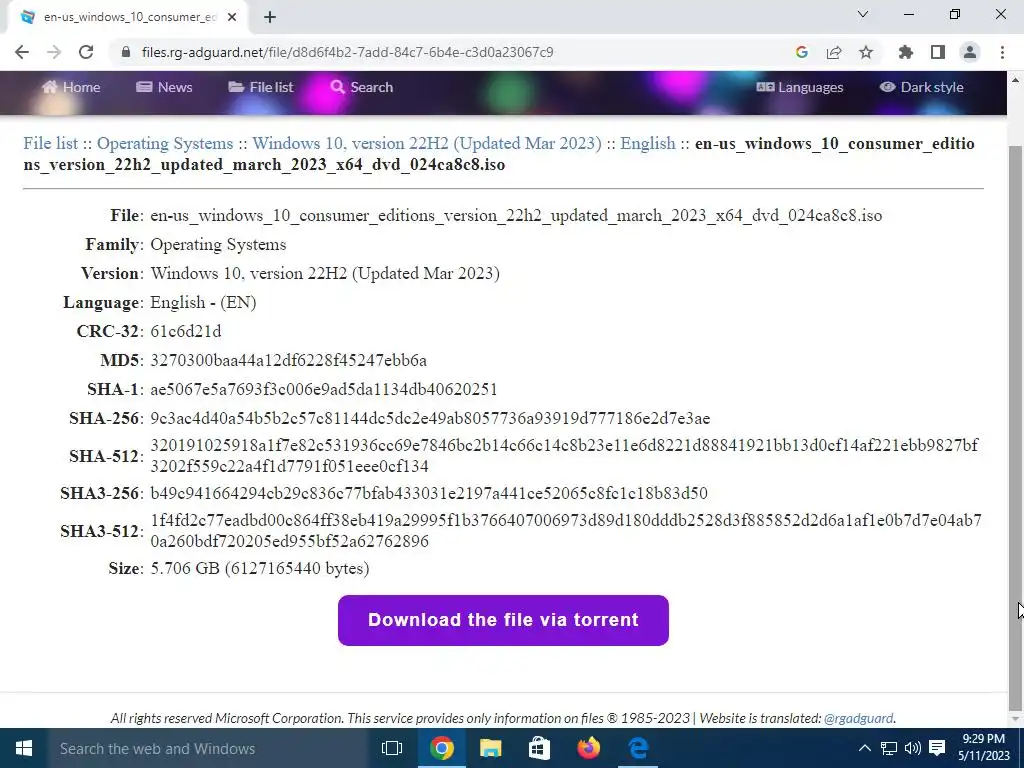
Task: Click Chrome icon on taskbar
Action: tap(441, 748)
